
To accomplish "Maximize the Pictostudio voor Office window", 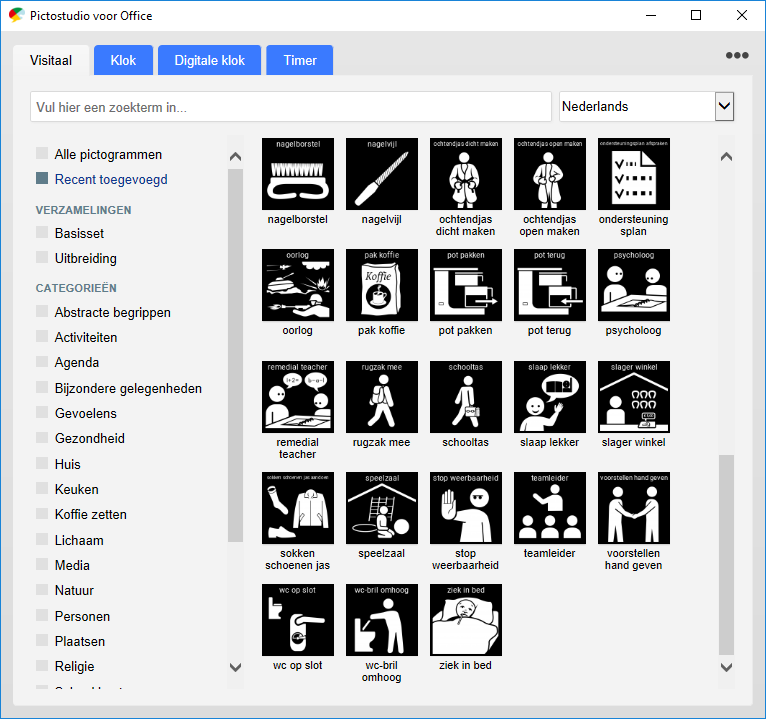I will (696, 15).
